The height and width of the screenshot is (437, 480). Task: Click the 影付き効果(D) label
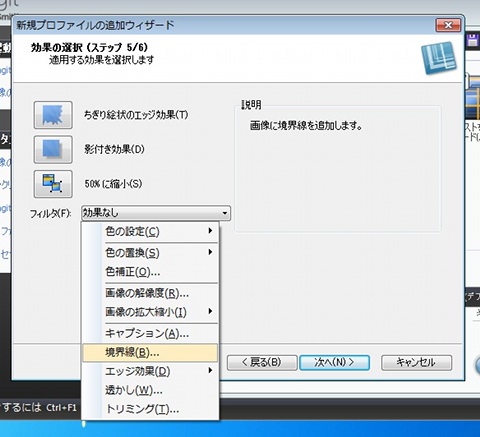point(114,149)
